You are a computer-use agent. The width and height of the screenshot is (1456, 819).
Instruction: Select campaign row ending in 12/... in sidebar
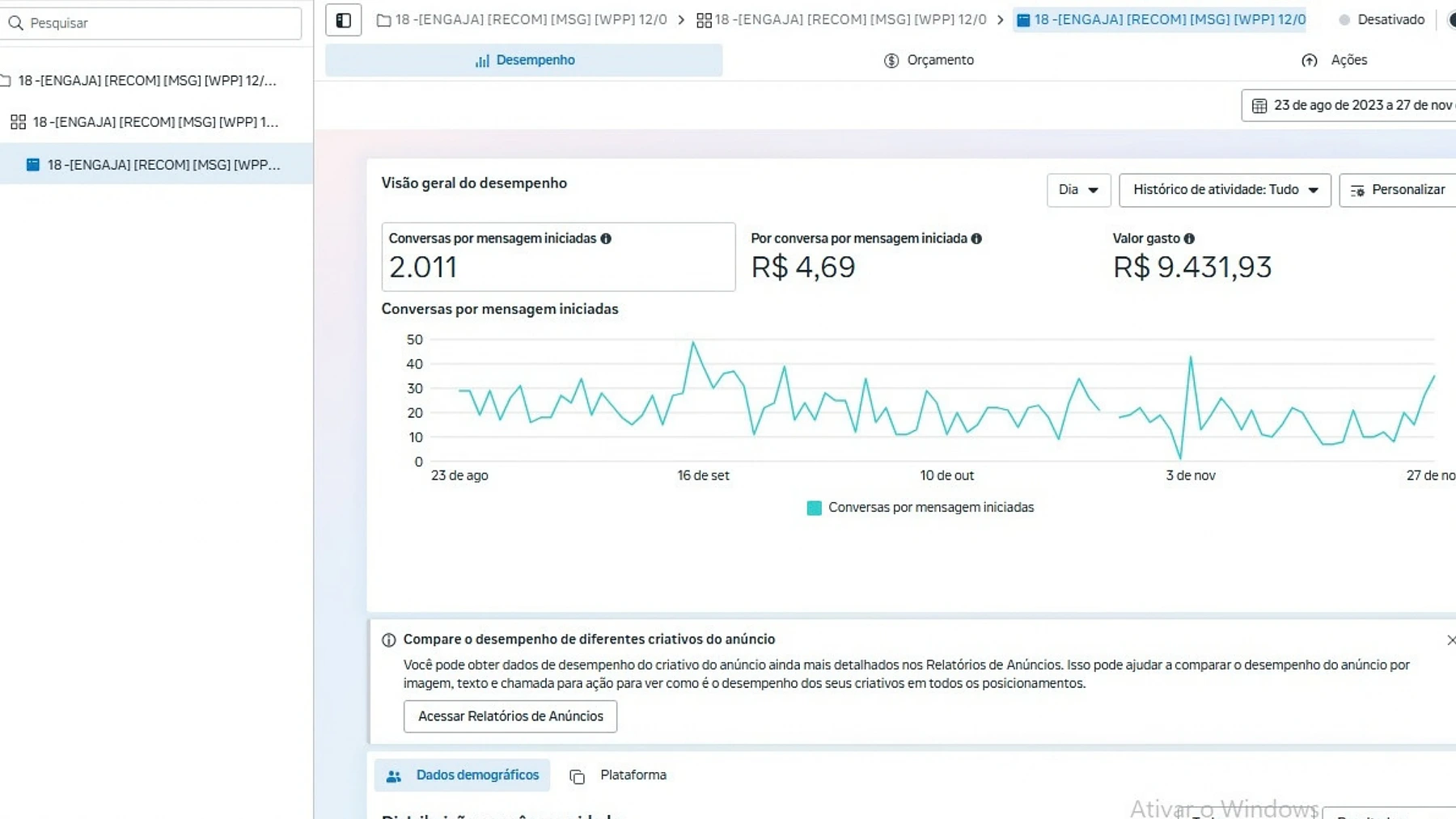point(156,81)
